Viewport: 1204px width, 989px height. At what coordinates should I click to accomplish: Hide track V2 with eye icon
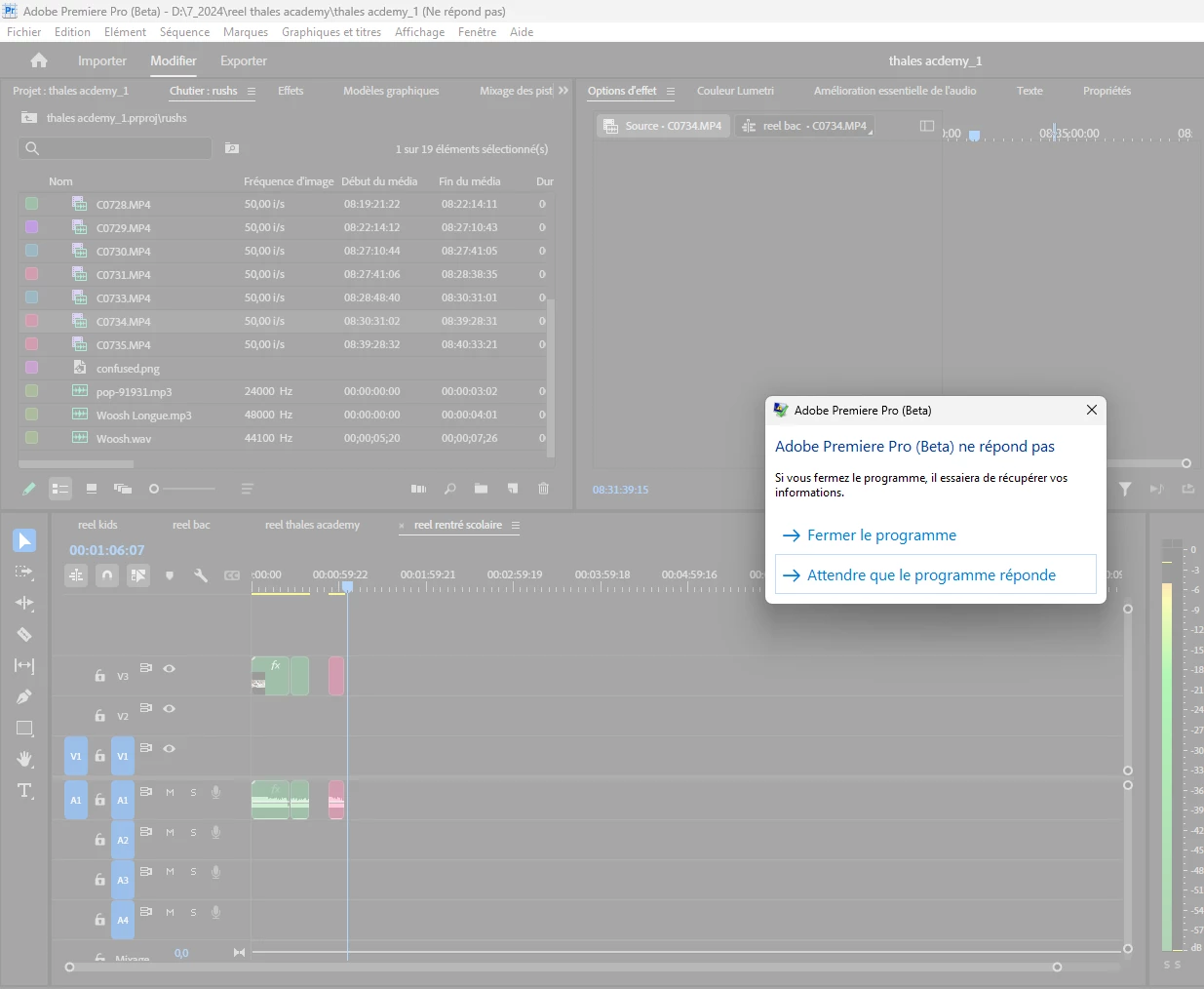click(x=170, y=708)
